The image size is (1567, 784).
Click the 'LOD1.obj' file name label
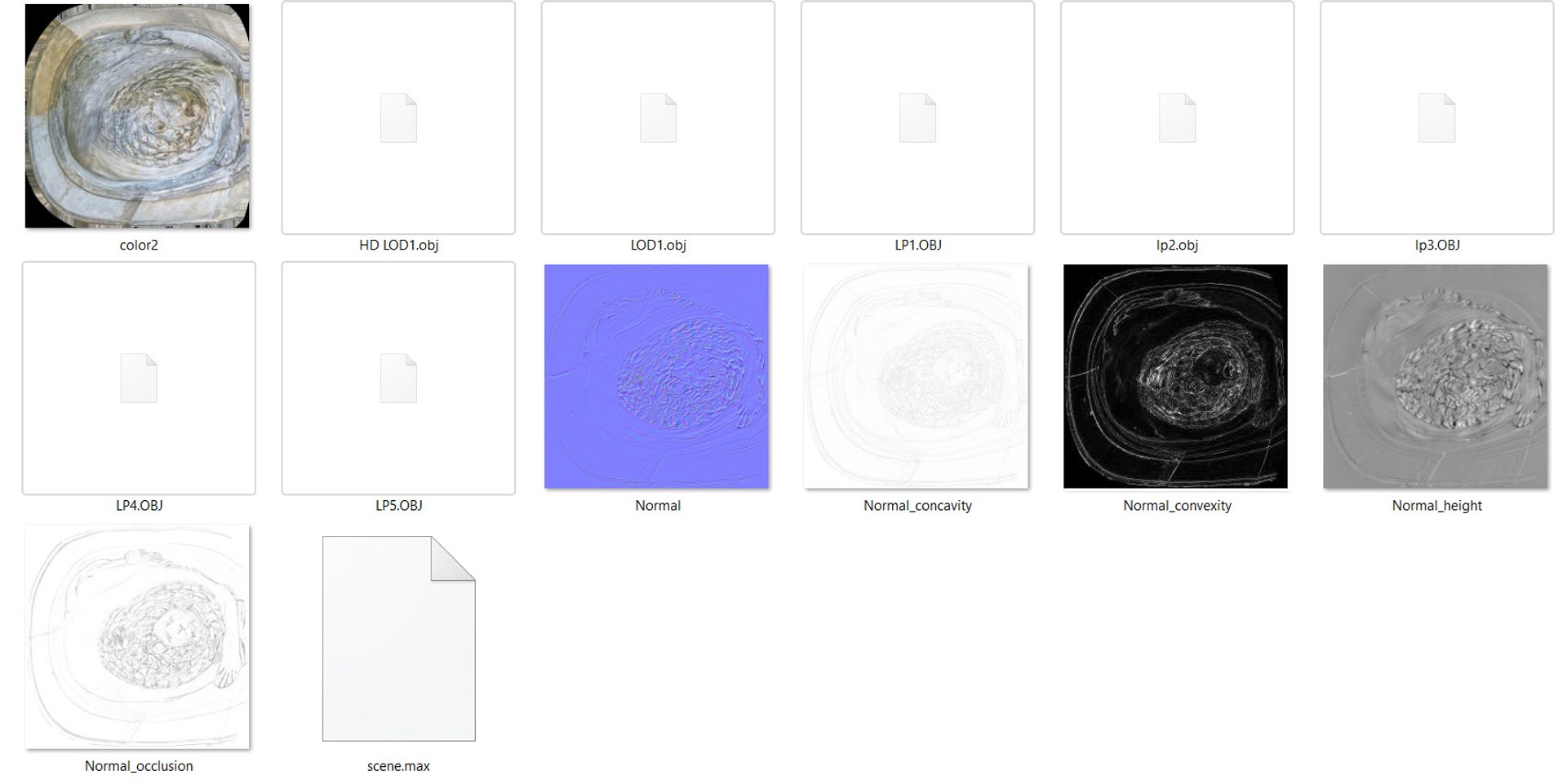click(658, 245)
